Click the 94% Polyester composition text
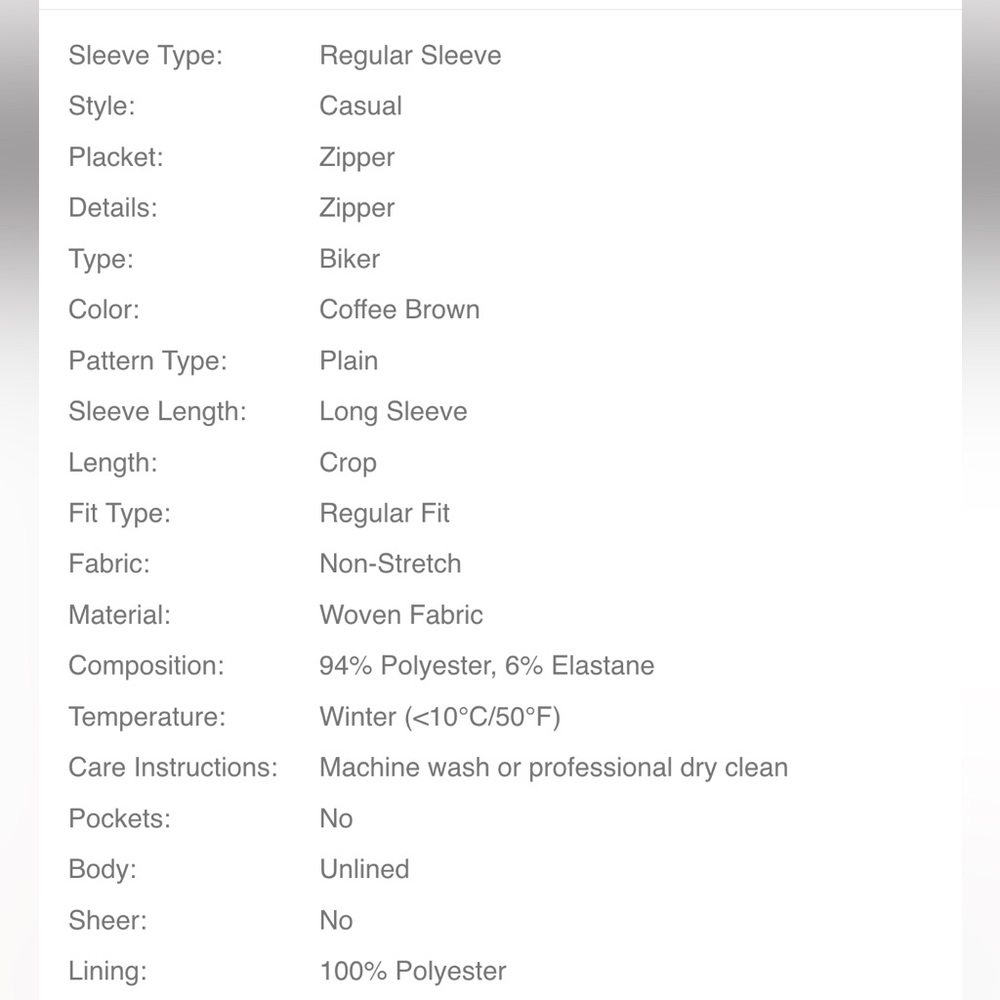The image size is (1000, 1000). (408, 666)
